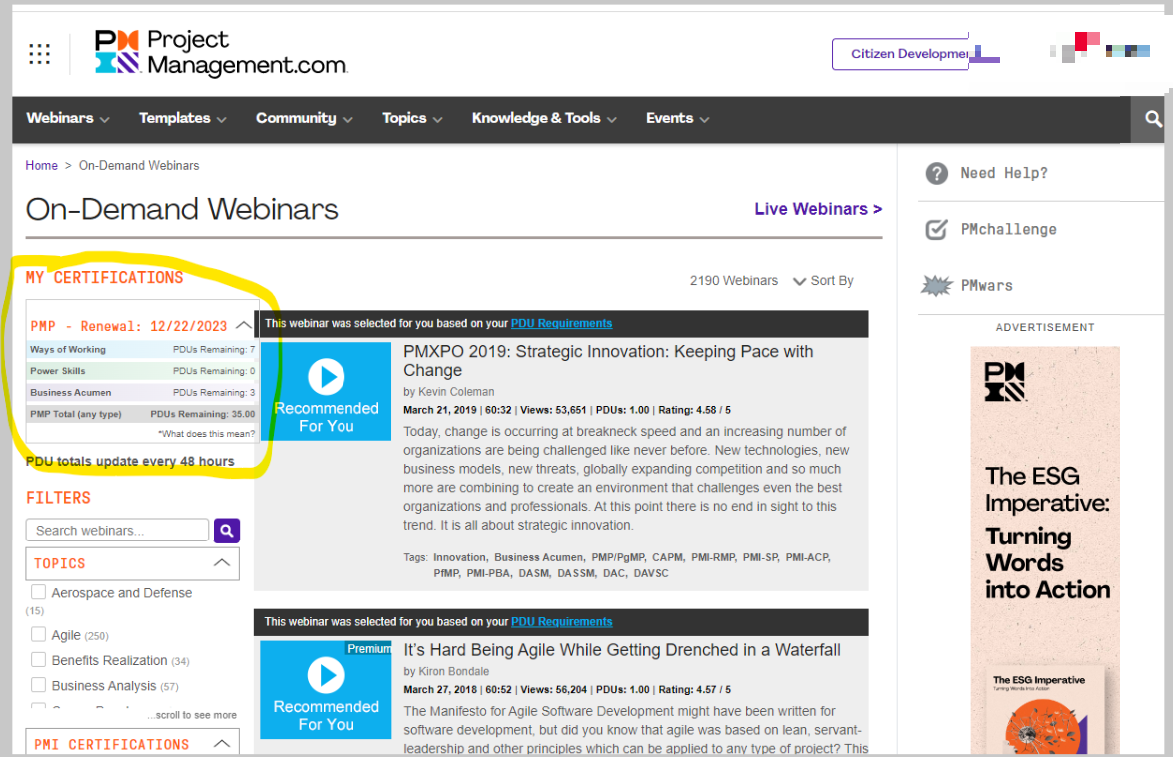Click the ProjectManagement.com logo
Viewport: 1173px width, 757px height.
pos(221,53)
